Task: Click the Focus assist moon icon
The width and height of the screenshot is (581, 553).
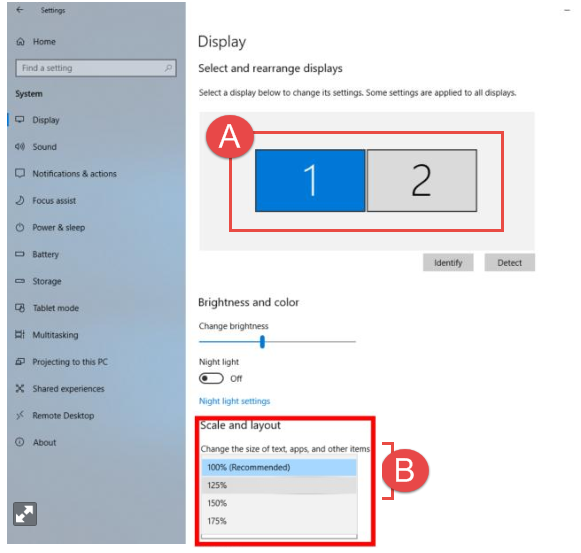Action: (20, 201)
